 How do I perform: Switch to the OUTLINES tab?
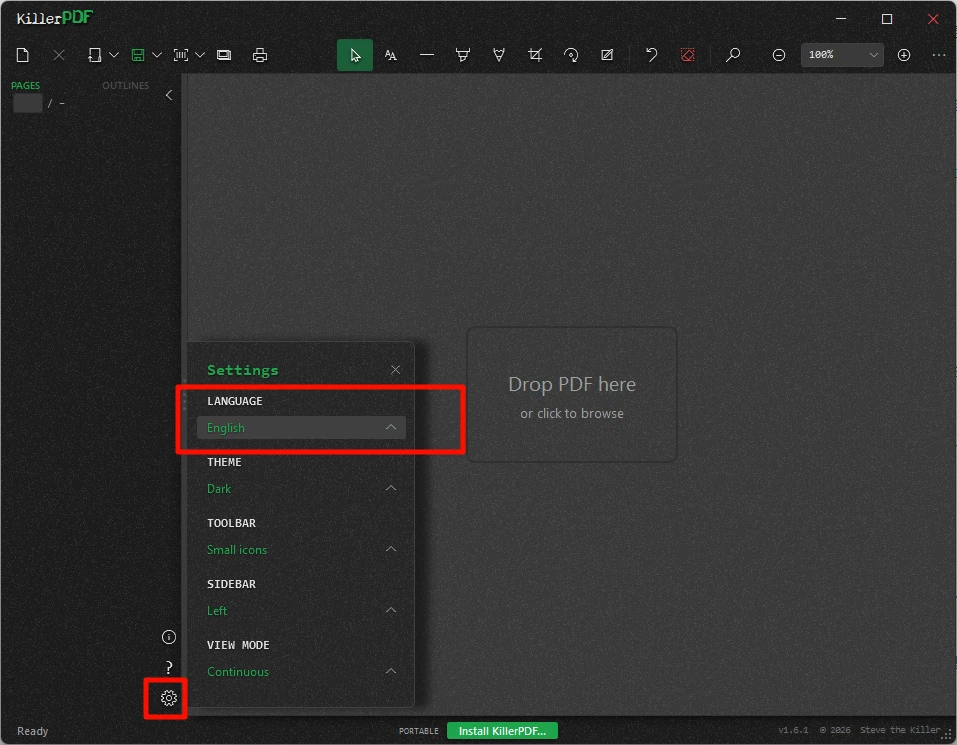click(x=125, y=85)
